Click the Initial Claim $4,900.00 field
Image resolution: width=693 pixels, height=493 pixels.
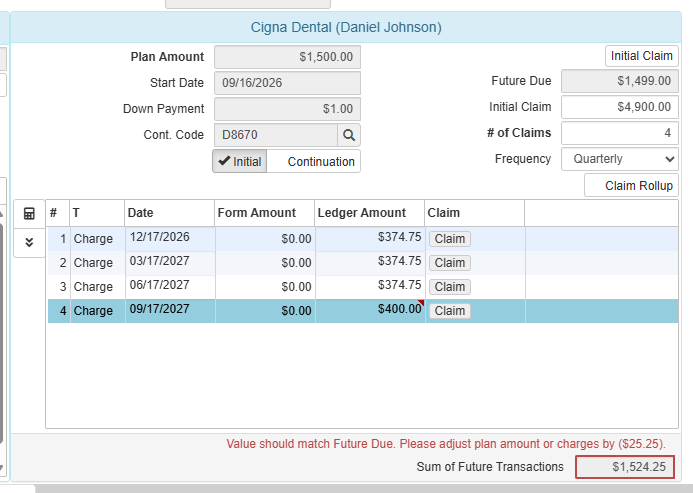pyautogui.click(x=620, y=107)
